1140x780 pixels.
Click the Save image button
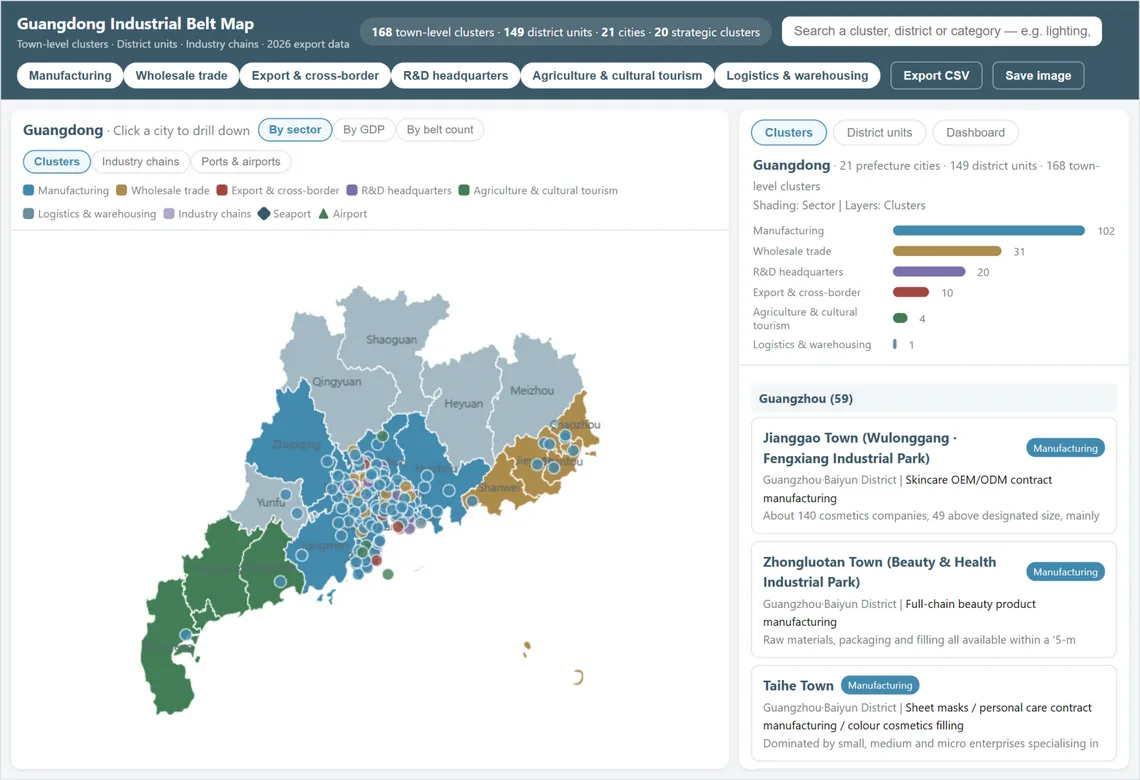point(1037,76)
